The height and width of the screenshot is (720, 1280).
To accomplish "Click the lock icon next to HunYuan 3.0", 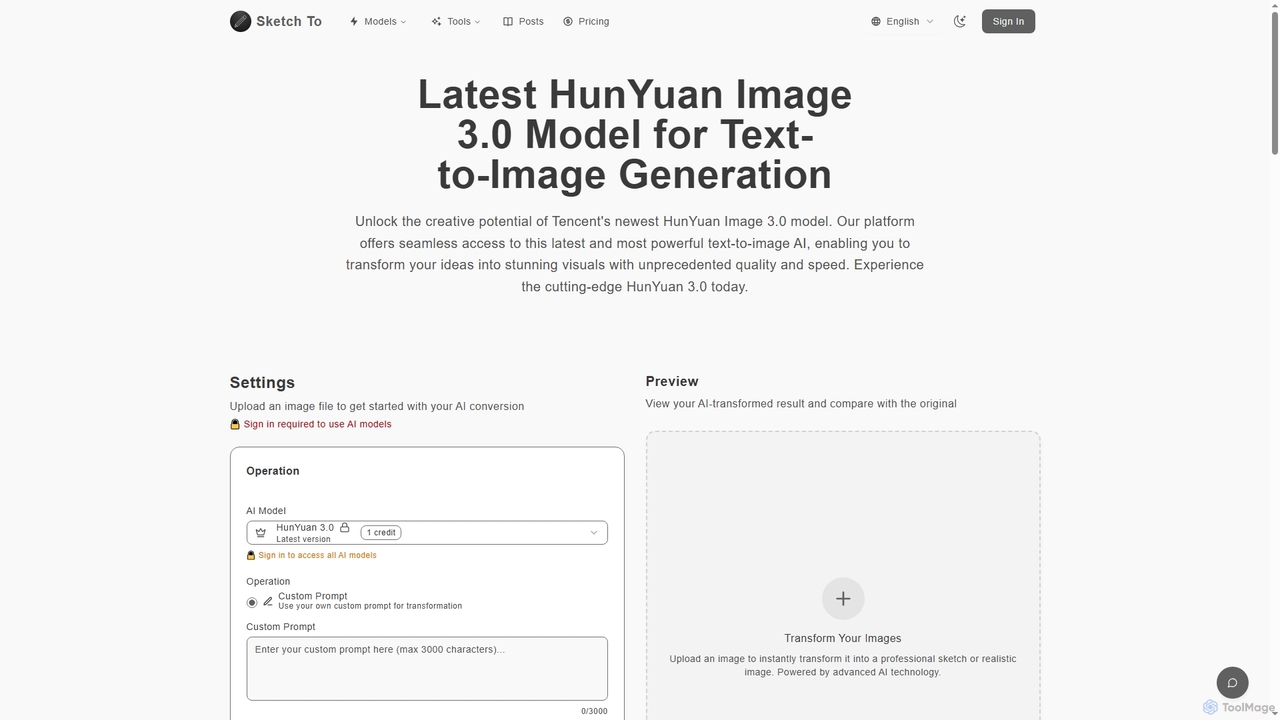I will click(x=344, y=527).
